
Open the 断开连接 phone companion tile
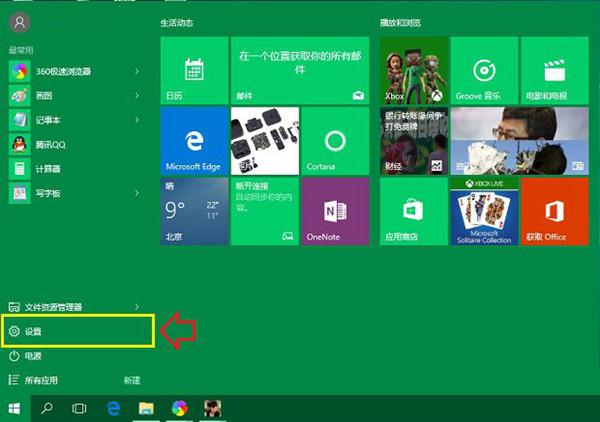265,211
